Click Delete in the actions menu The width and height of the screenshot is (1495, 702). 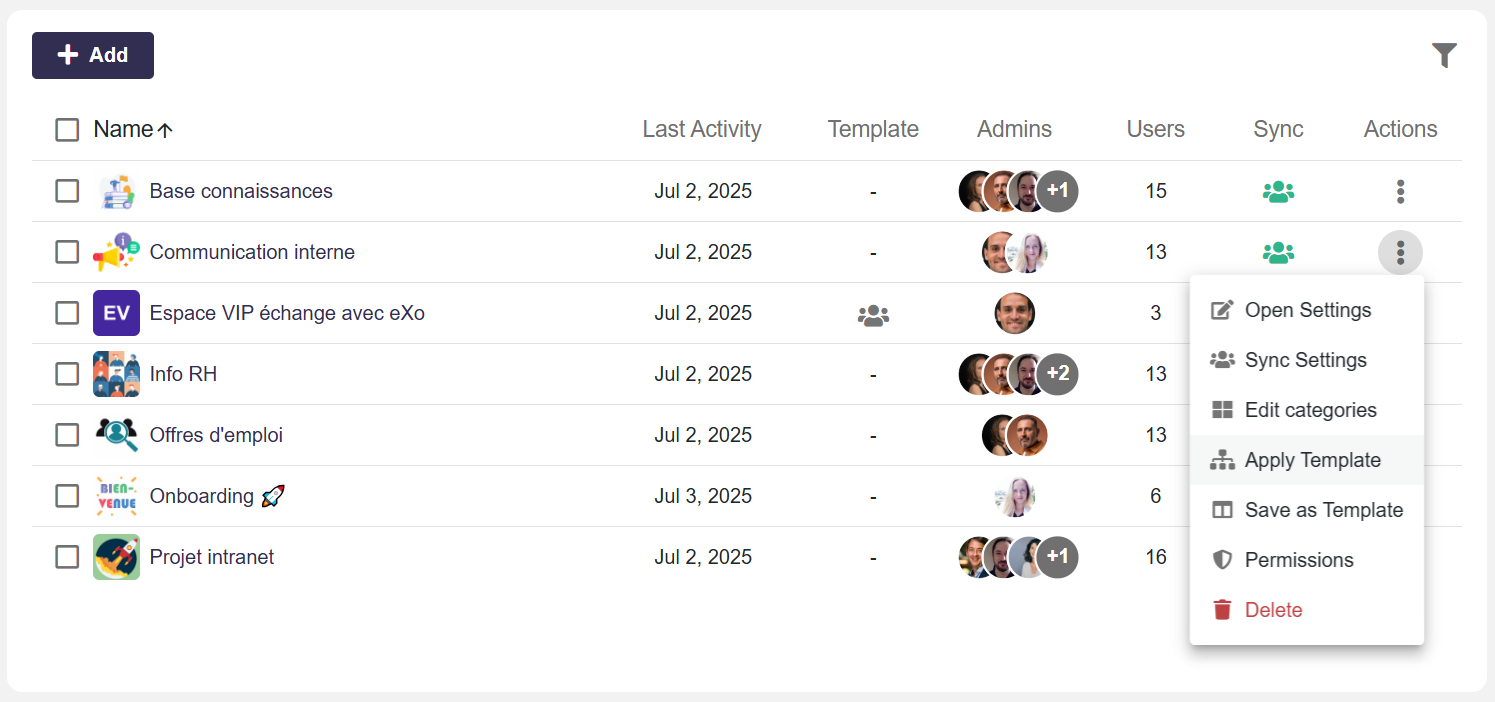pos(1273,610)
